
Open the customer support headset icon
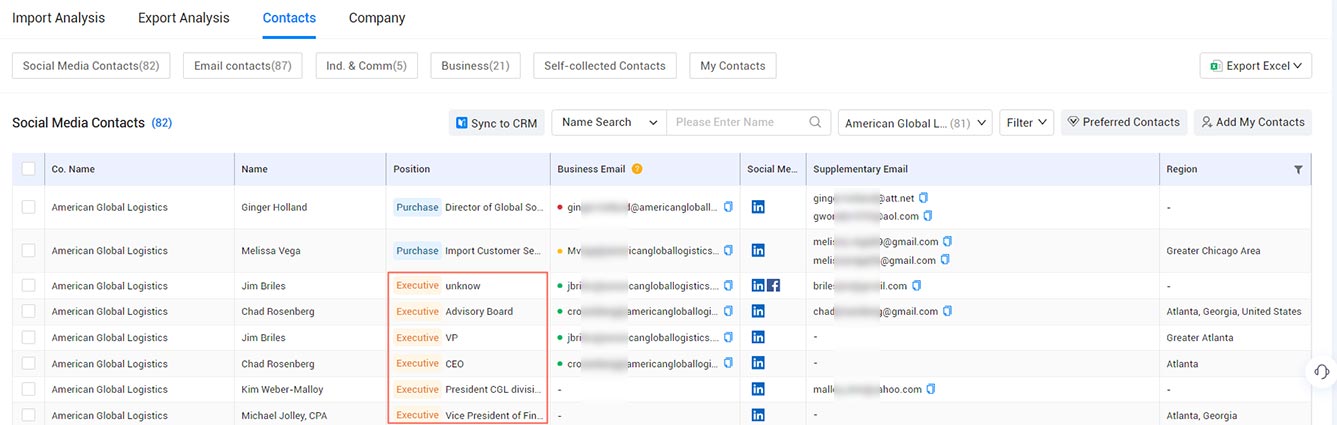click(1321, 372)
